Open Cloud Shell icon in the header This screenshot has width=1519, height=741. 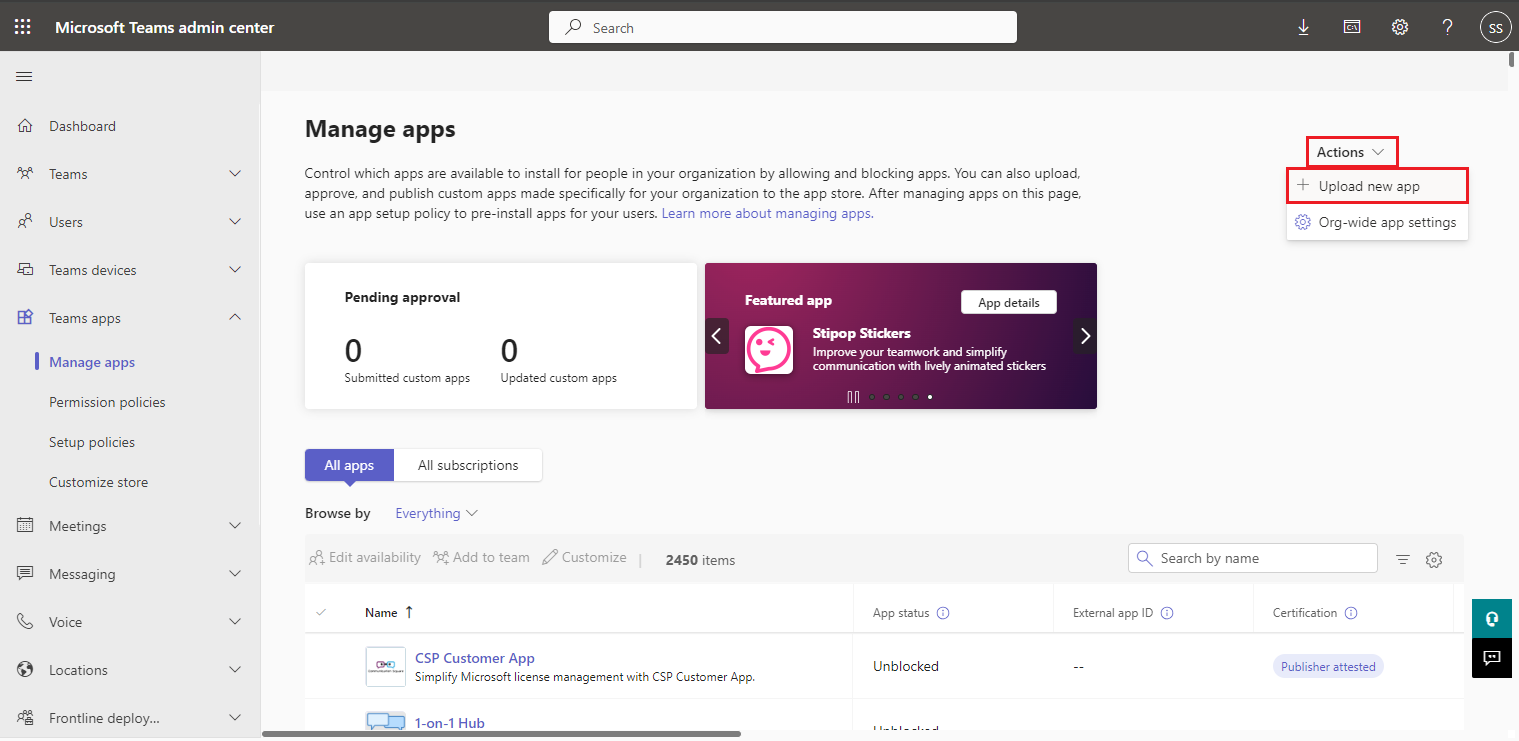coord(1351,27)
